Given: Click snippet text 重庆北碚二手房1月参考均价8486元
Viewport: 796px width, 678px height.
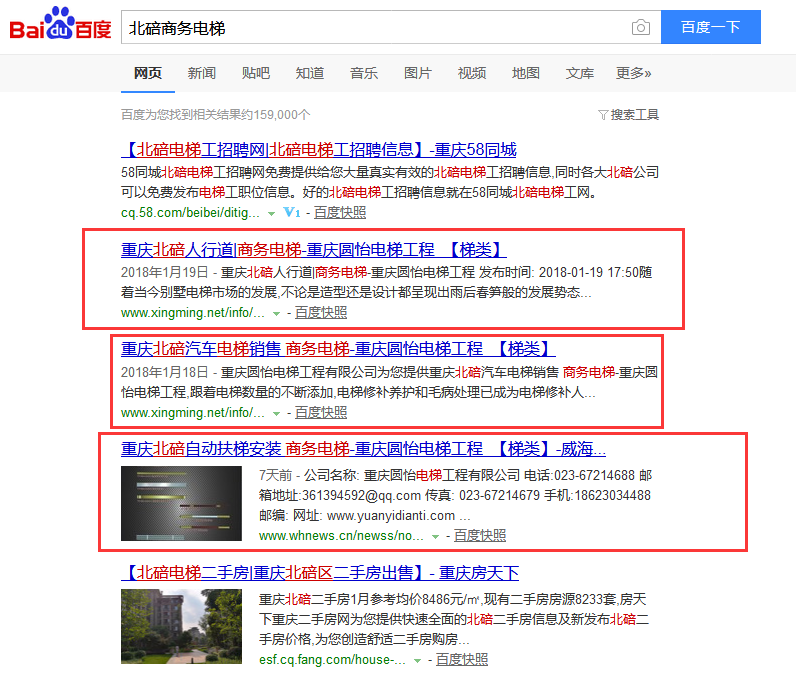Looking at the screenshot, I should point(454,619).
